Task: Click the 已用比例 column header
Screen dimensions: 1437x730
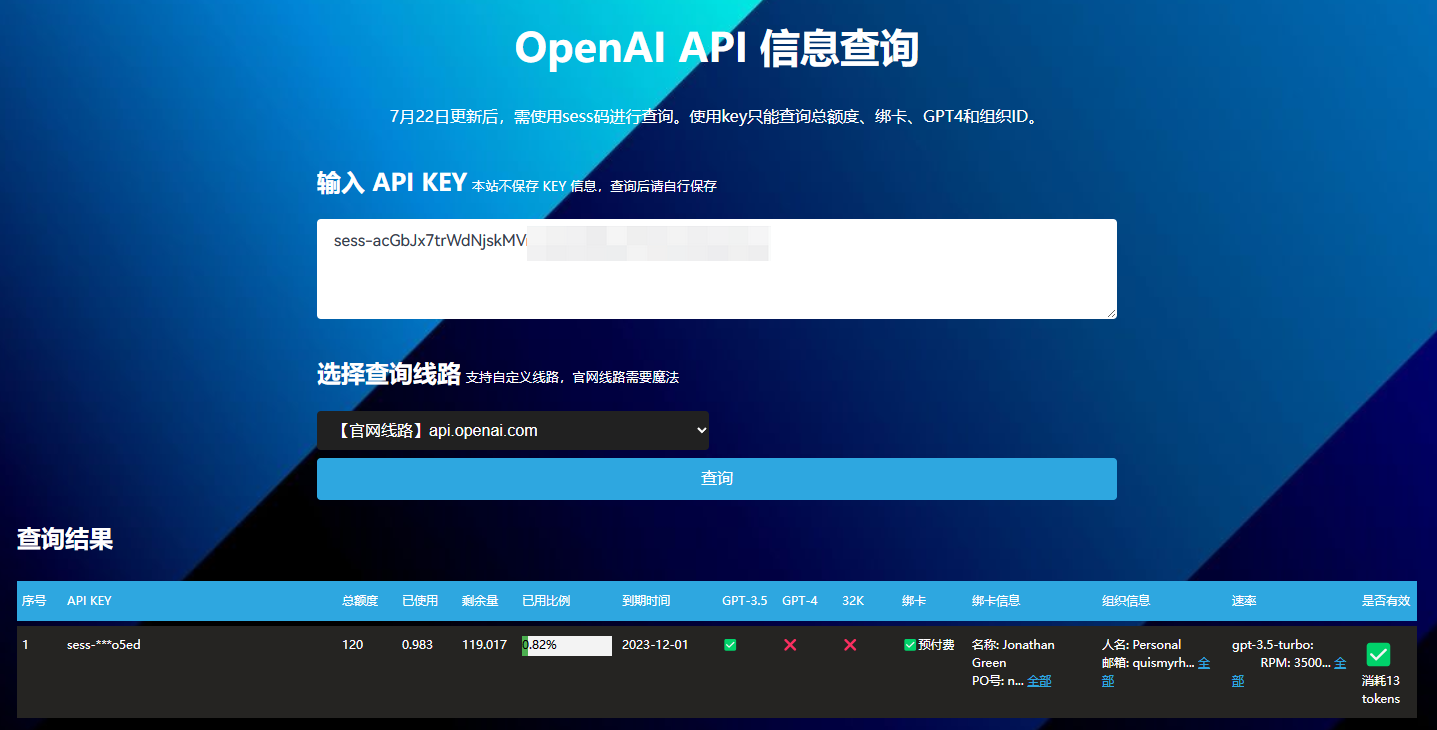Action: pos(546,601)
